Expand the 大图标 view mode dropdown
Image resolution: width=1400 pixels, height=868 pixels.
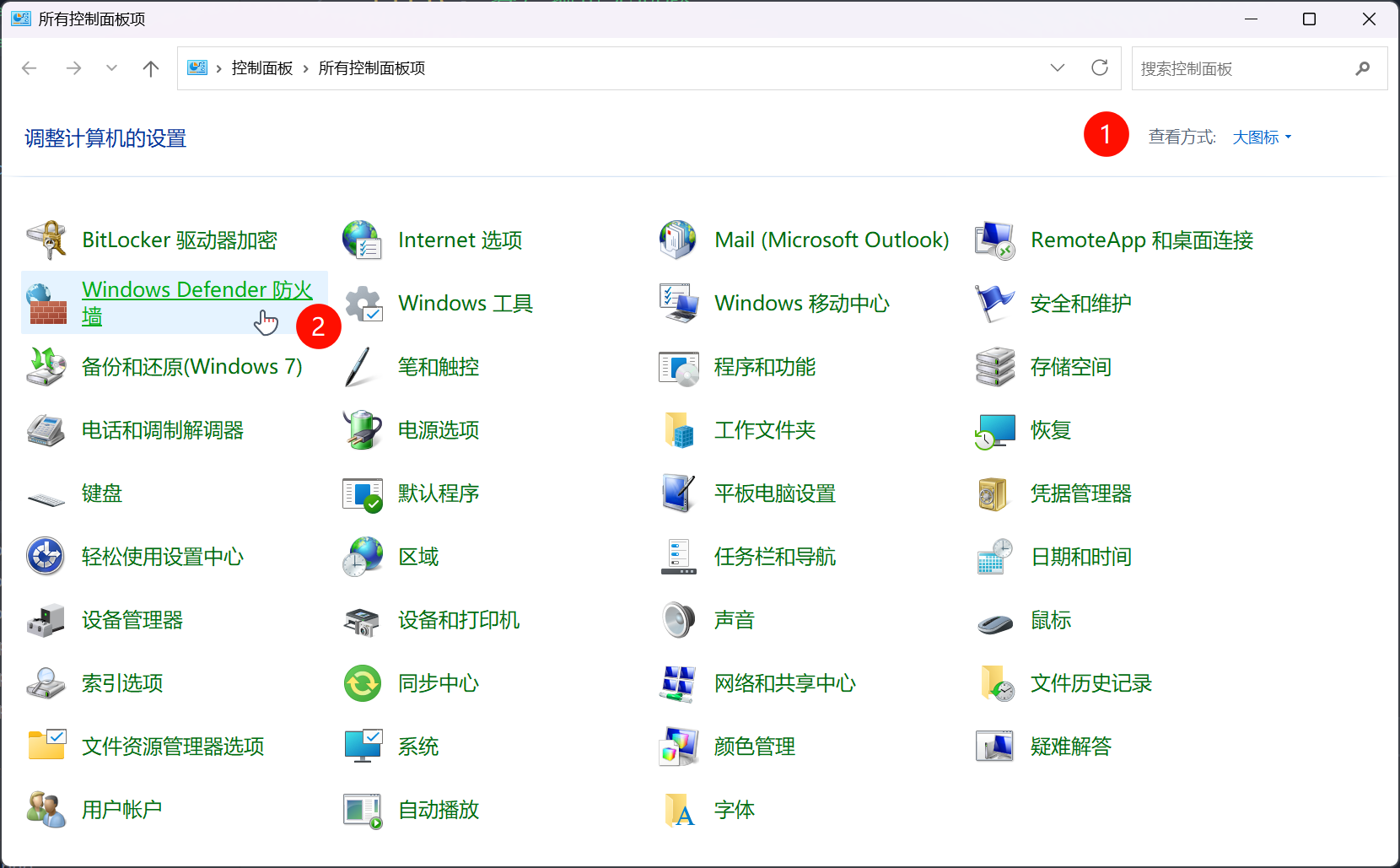1262,137
